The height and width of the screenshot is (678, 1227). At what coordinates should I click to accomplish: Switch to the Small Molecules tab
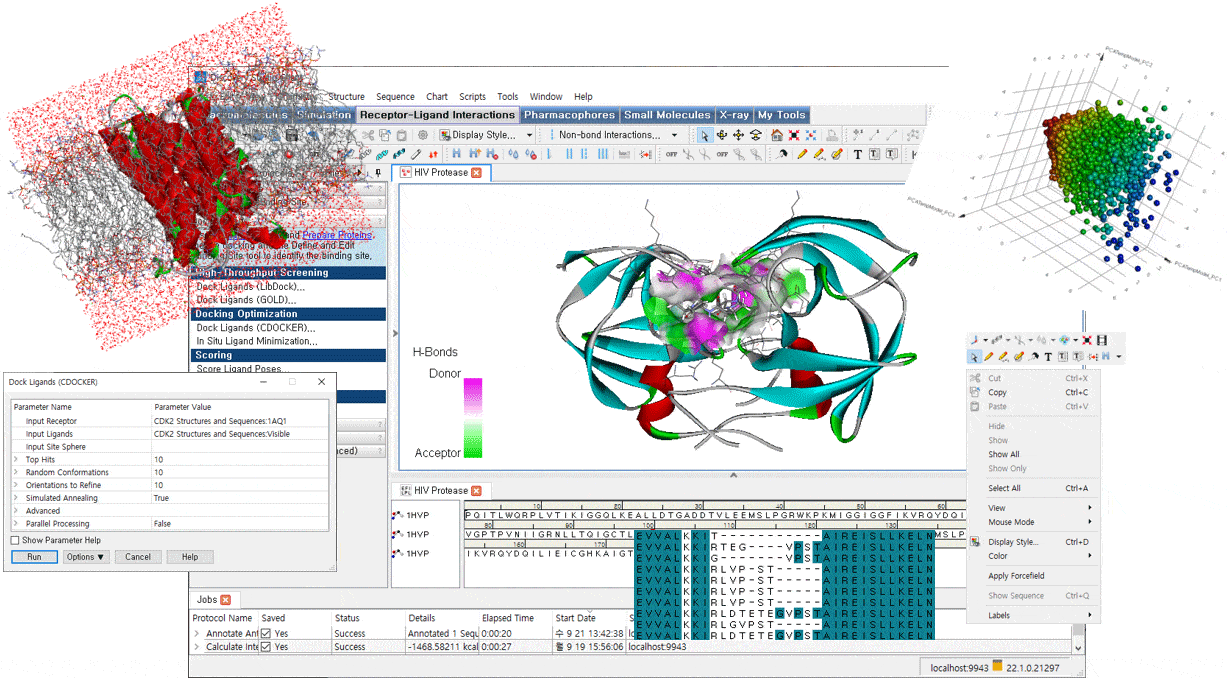(667, 115)
